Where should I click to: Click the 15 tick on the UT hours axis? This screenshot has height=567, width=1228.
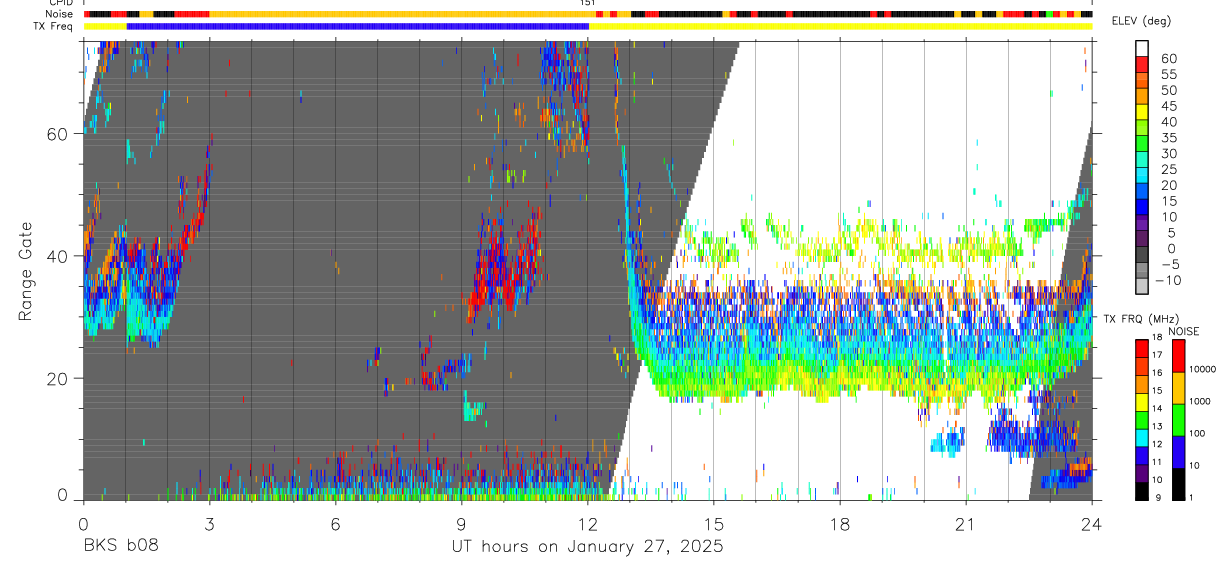pos(714,523)
